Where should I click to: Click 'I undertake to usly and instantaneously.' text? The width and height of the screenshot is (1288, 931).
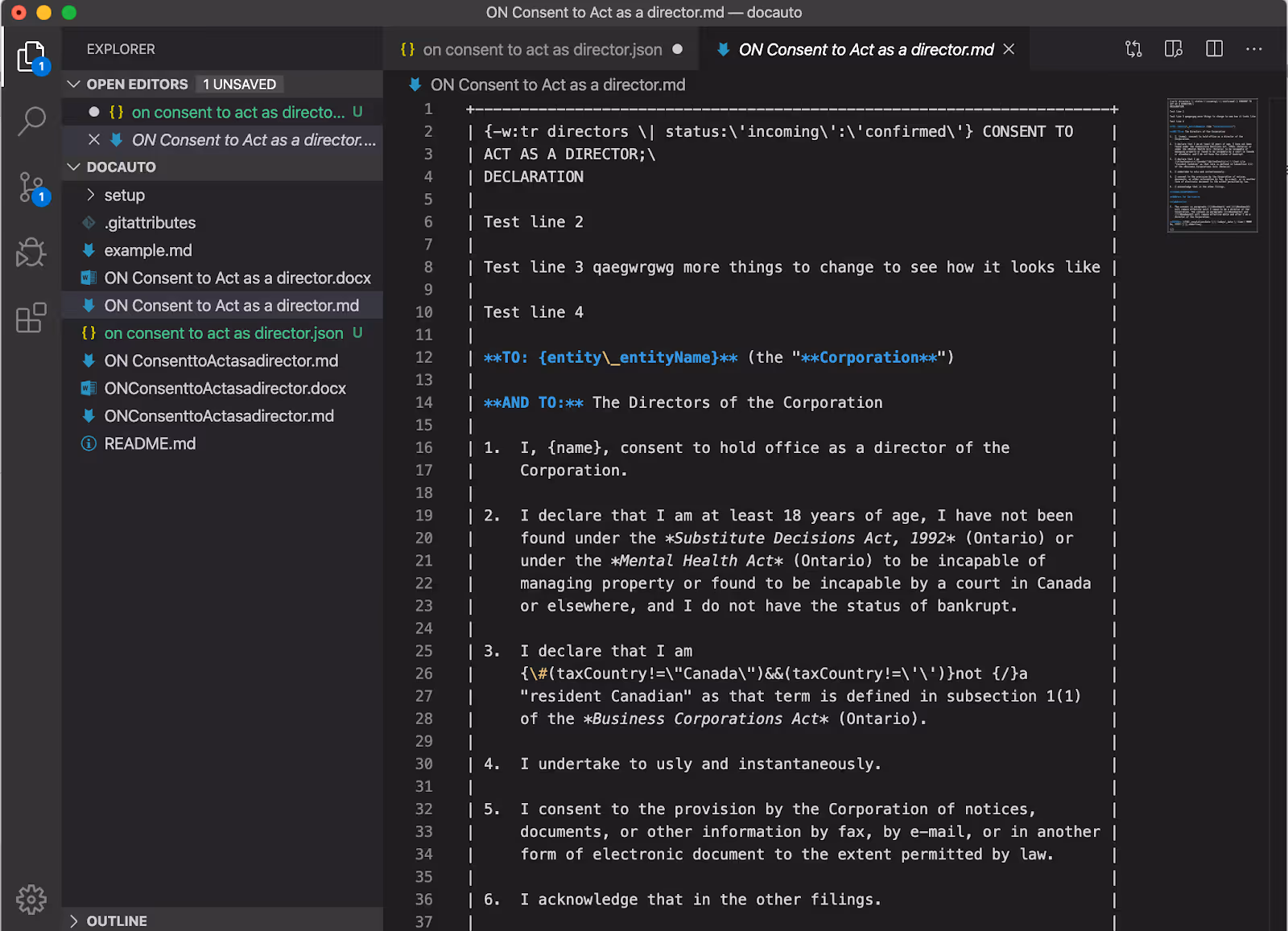[700, 764]
